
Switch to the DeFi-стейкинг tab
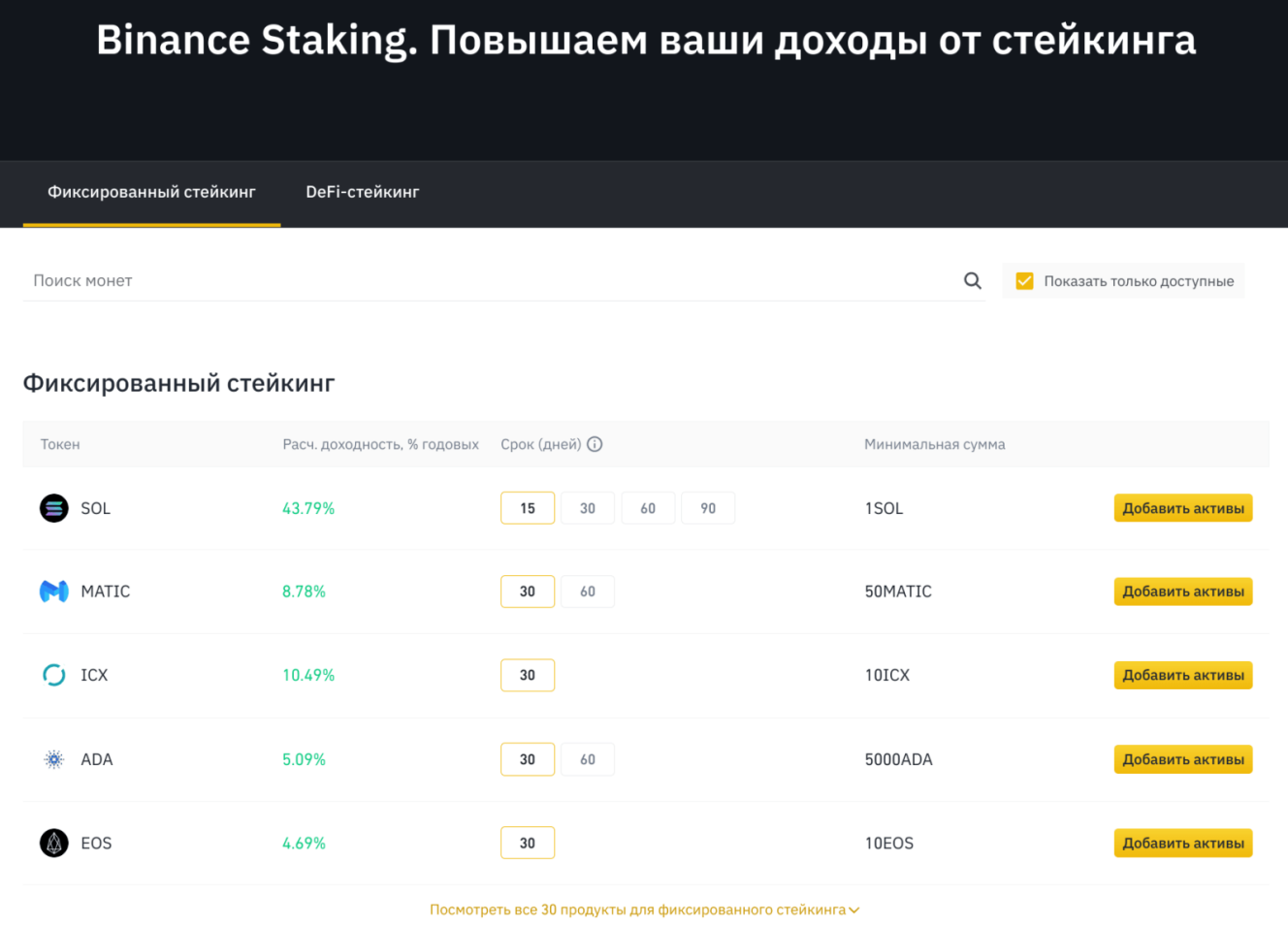(362, 192)
